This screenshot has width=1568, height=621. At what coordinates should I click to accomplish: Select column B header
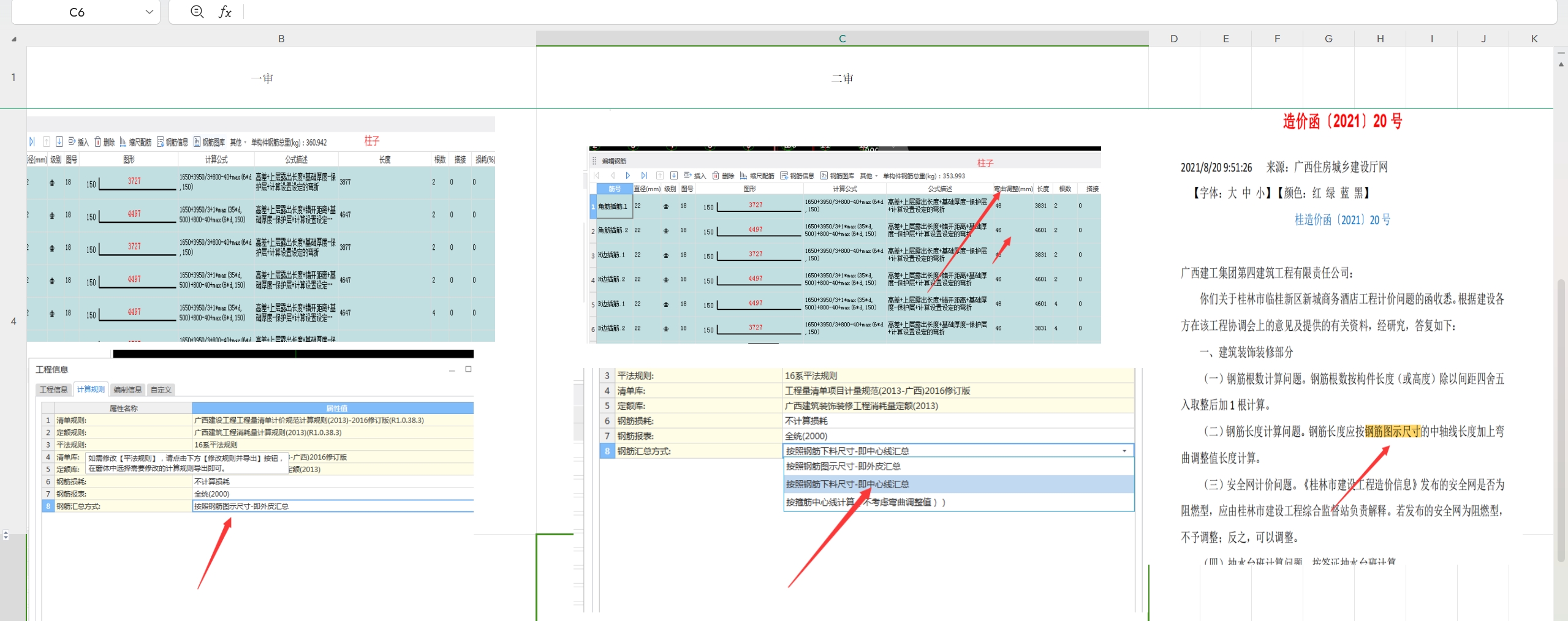(281, 39)
